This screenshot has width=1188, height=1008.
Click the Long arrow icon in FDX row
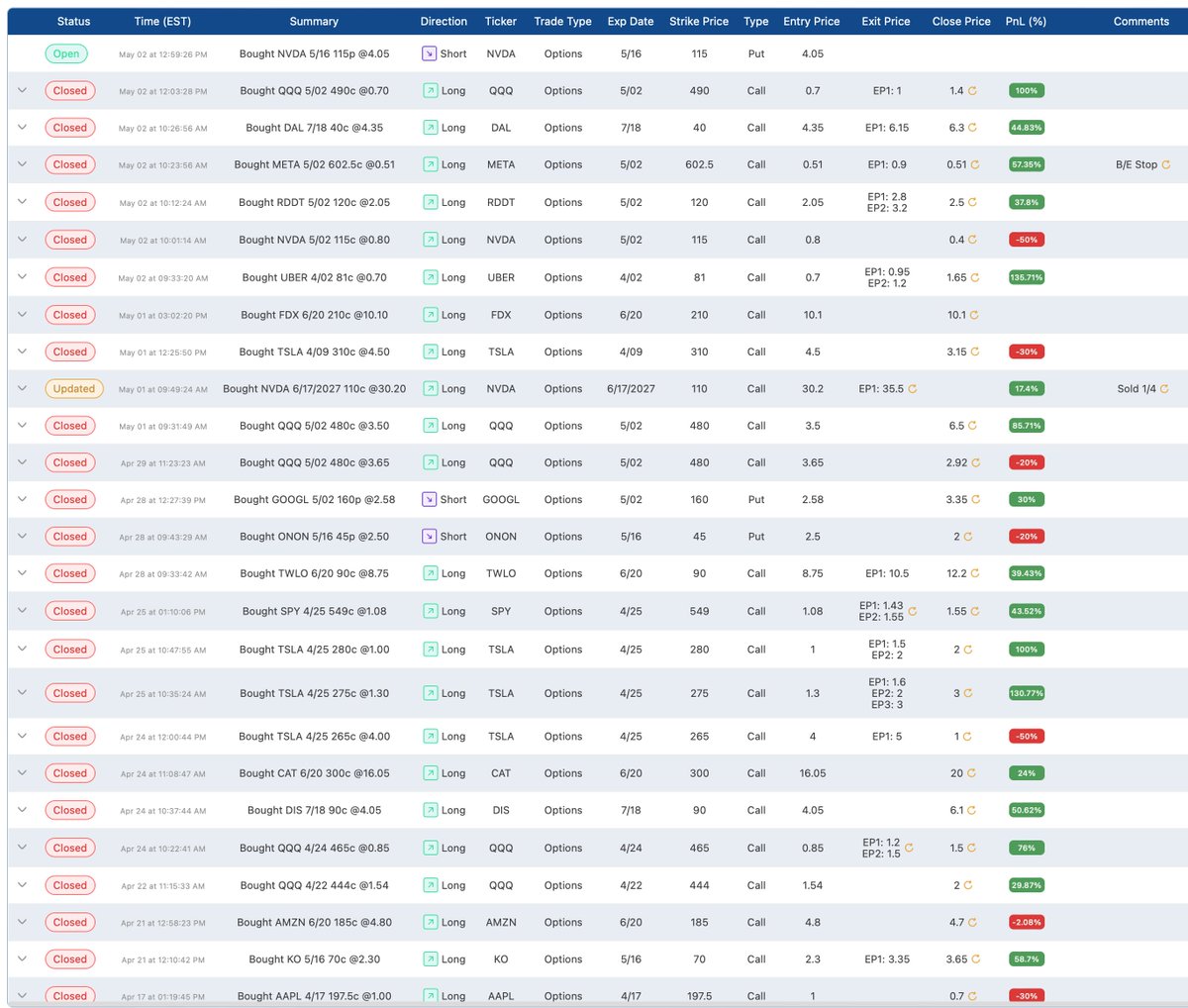click(x=430, y=315)
